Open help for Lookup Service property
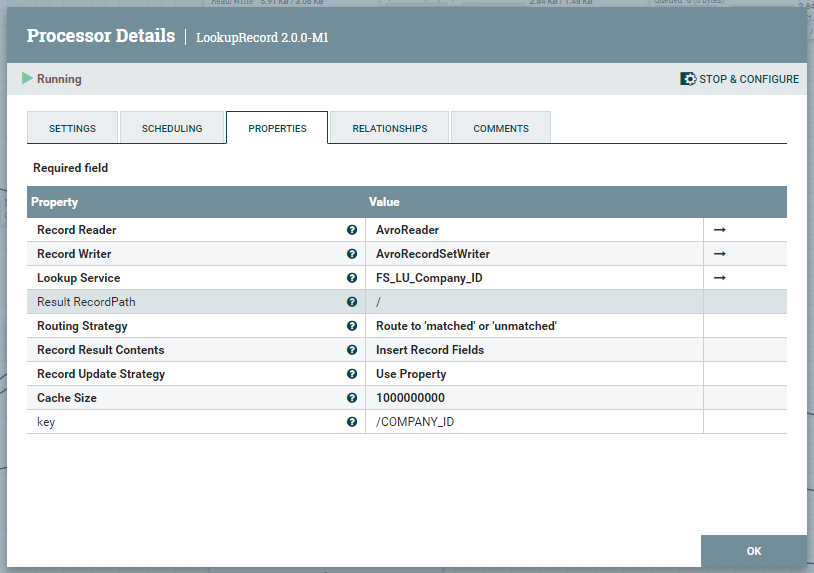 [352, 278]
